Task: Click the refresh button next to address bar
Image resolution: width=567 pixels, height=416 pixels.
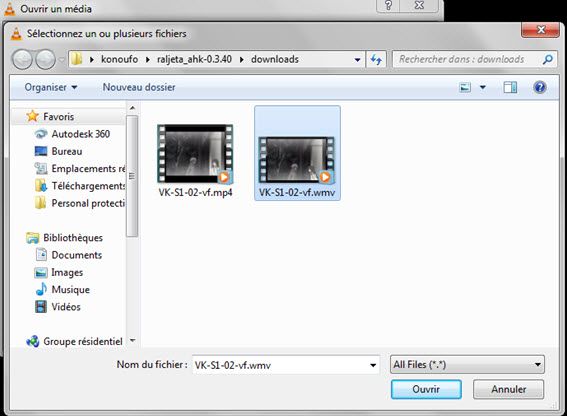Action: click(x=376, y=59)
